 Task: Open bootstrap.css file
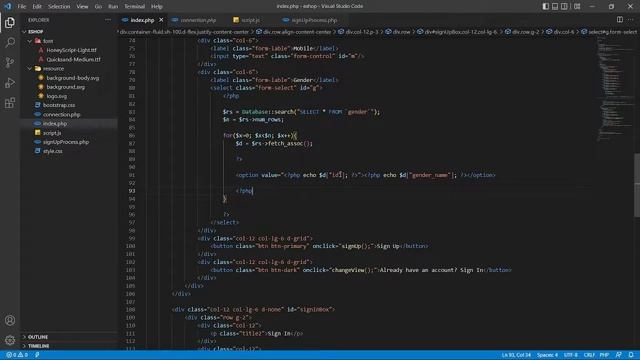point(69,105)
